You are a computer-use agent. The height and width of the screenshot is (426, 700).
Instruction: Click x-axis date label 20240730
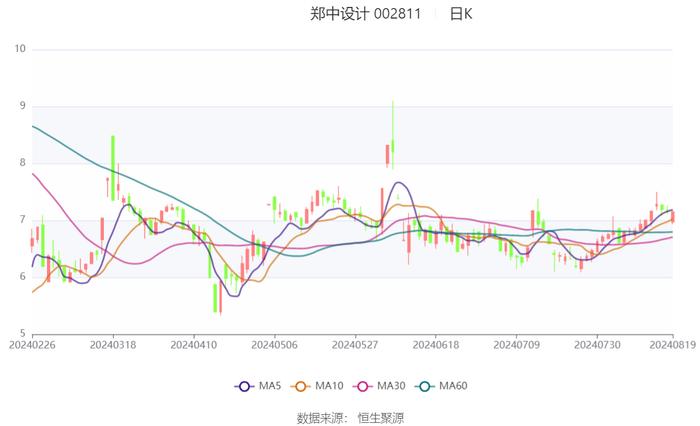coord(597,345)
